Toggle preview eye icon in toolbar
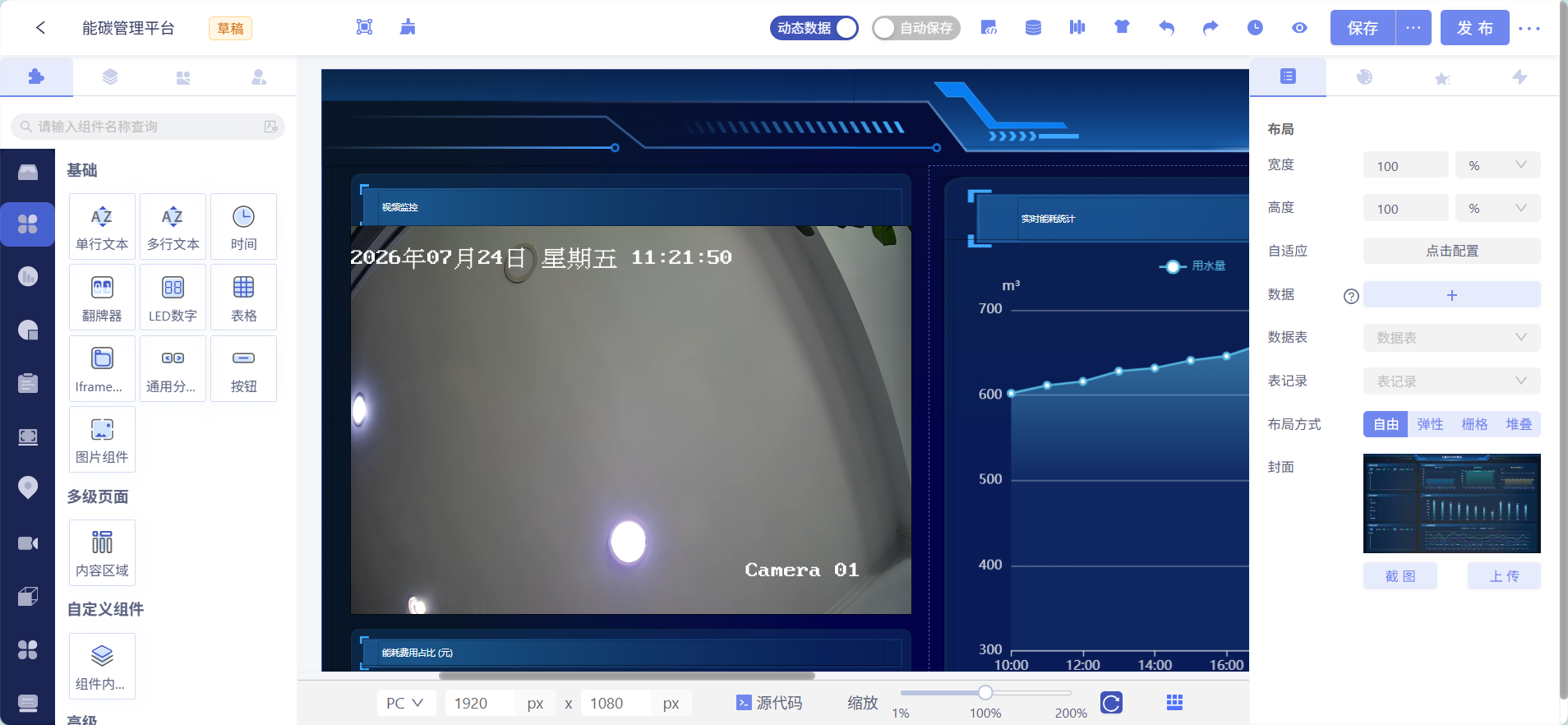This screenshot has width=1568, height=725. (x=1299, y=28)
